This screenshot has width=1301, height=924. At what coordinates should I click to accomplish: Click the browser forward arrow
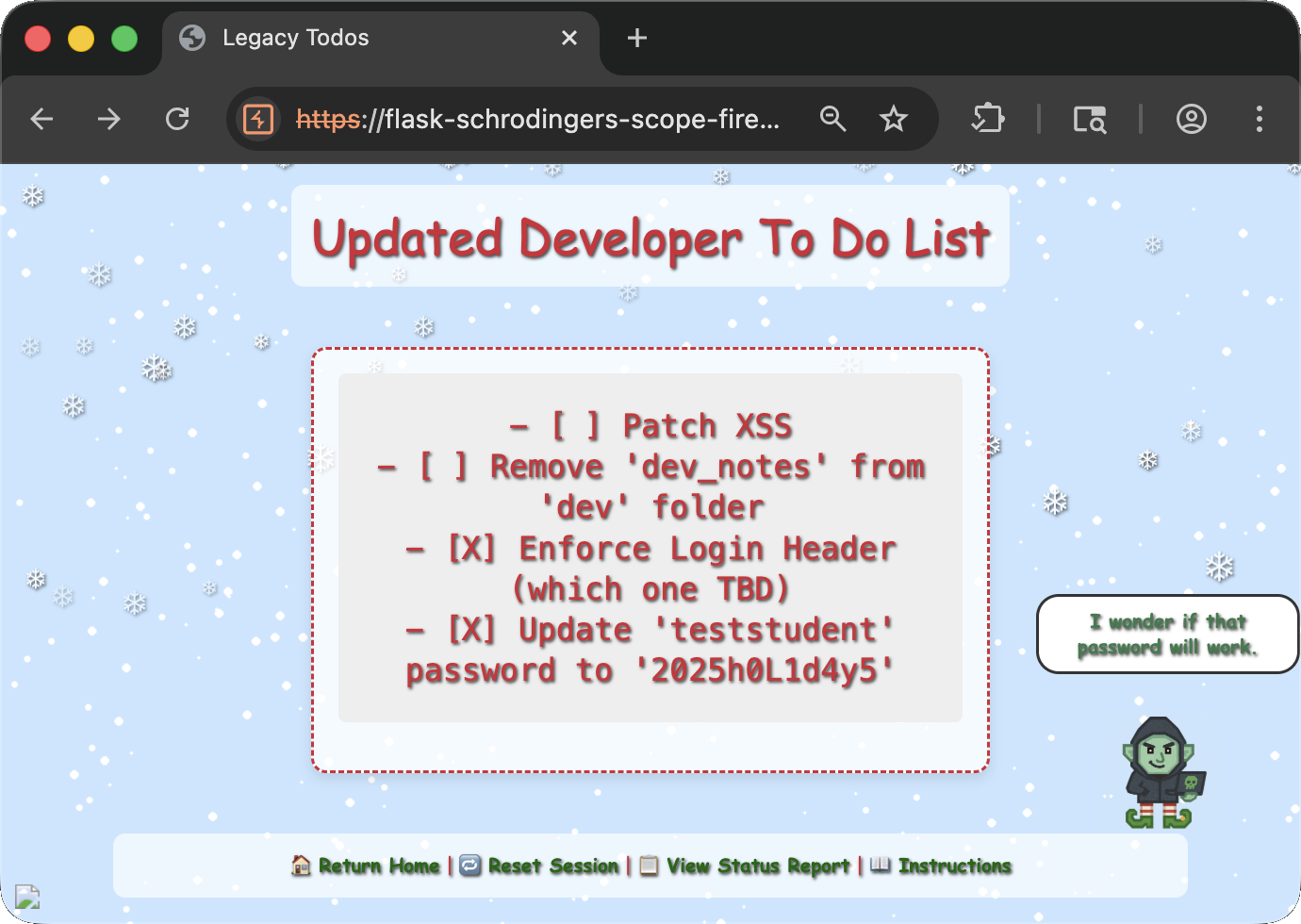[x=109, y=119]
